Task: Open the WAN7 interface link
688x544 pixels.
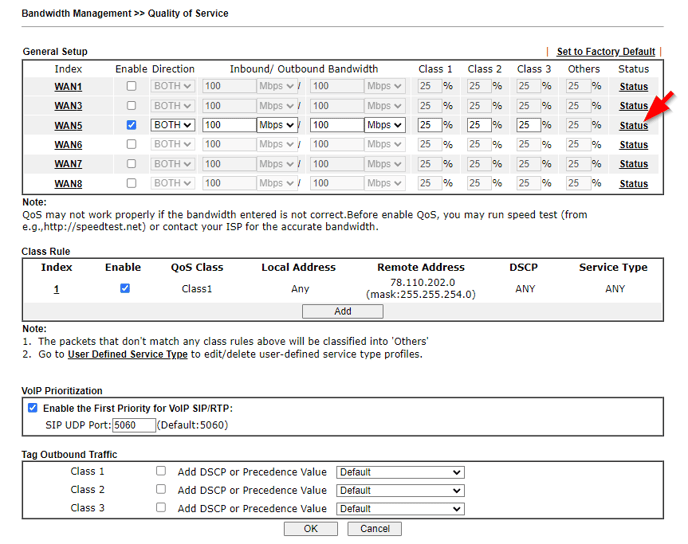Action: (68, 164)
